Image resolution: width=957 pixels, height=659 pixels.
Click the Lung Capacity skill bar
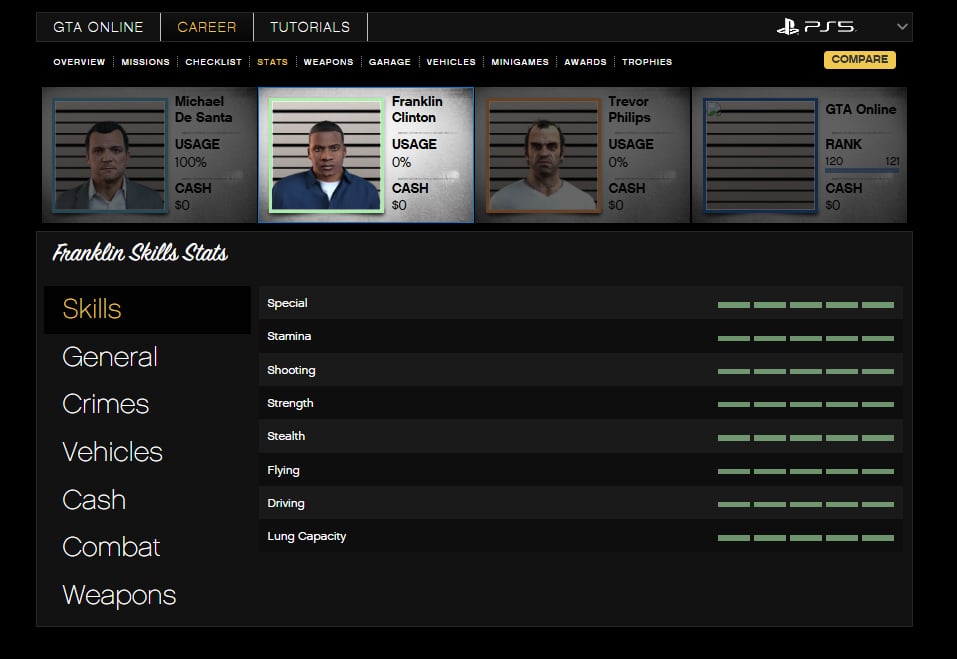click(806, 538)
